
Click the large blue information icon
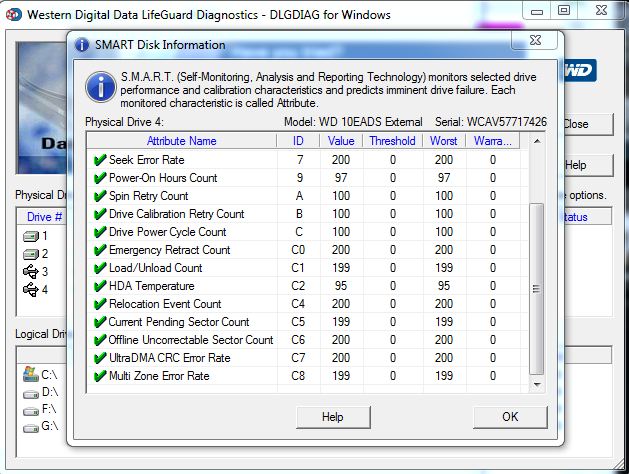[x=101, y=87]
